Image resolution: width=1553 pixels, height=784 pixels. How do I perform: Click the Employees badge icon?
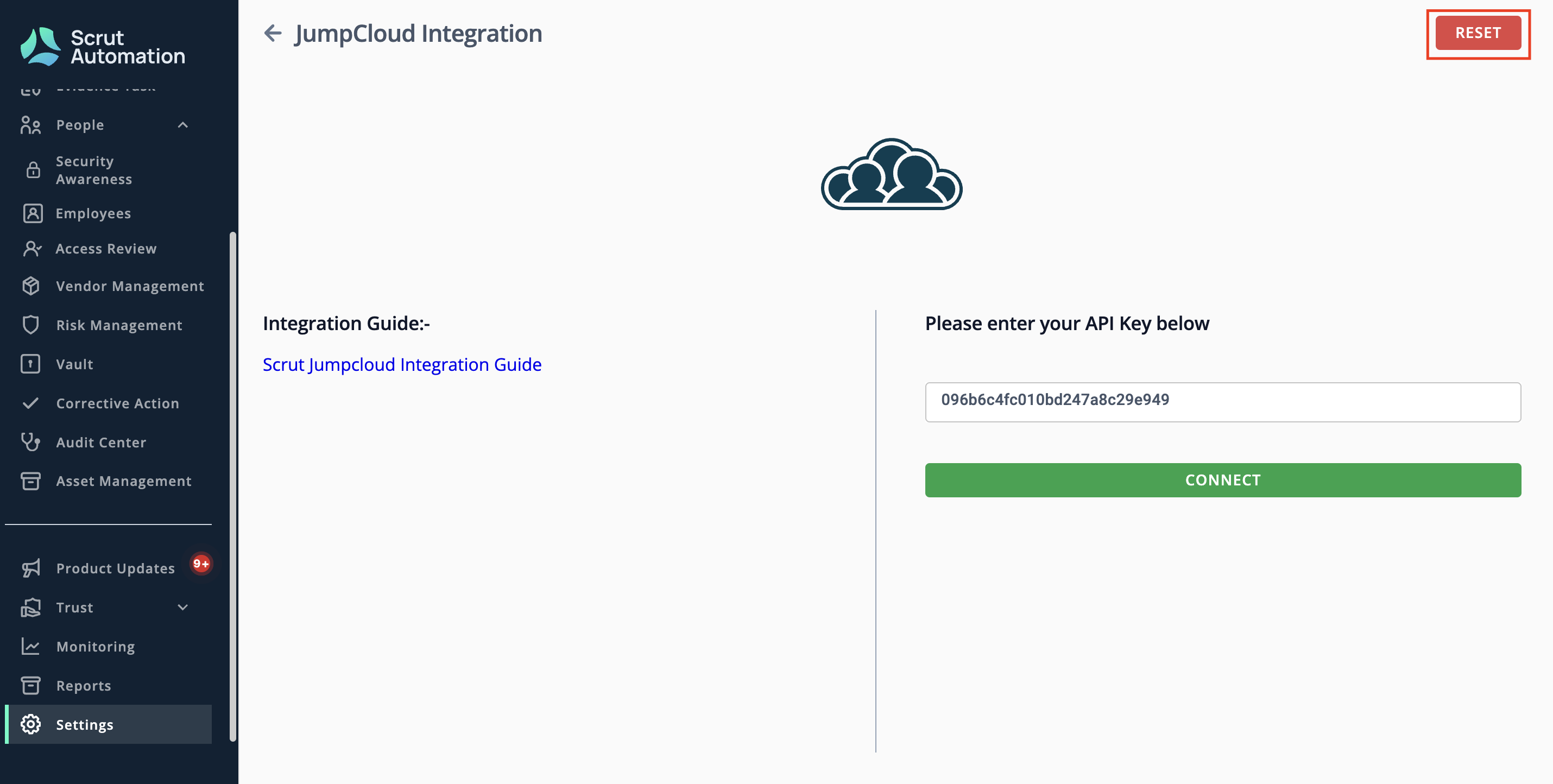[33, 213]
